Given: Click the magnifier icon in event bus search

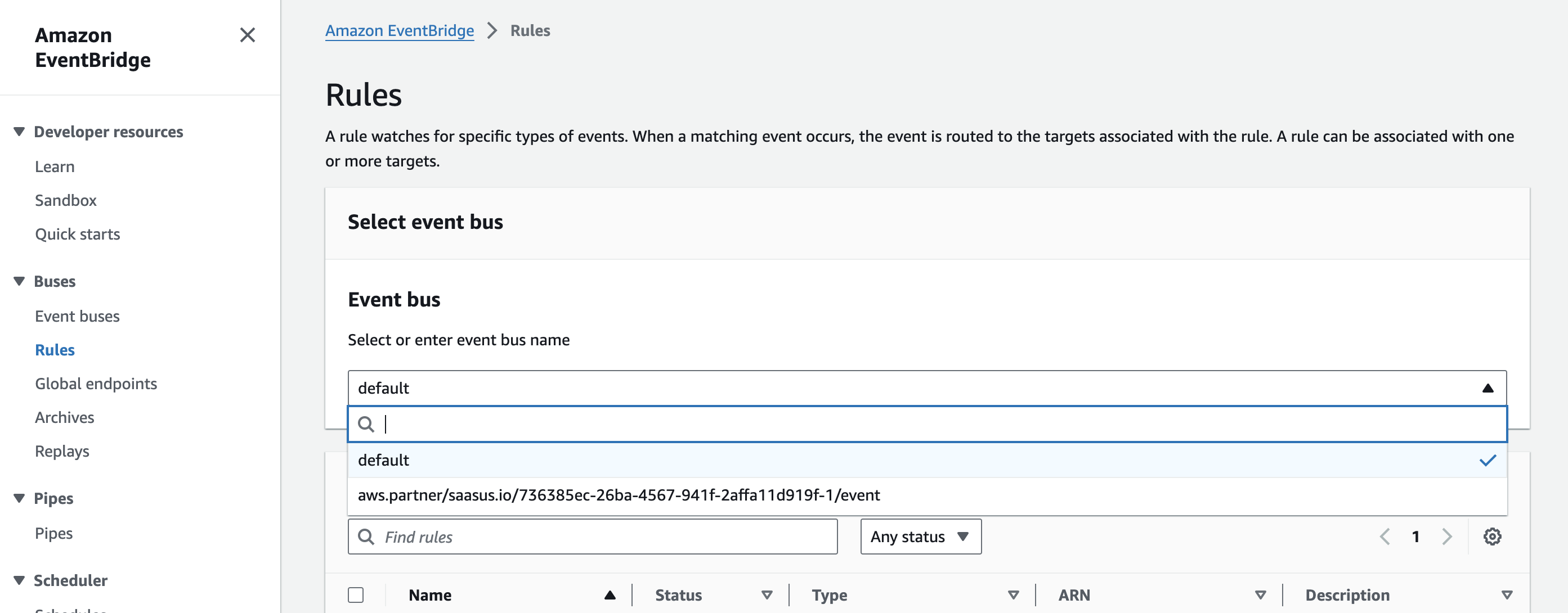Looking at the screenshot, I should click(x=366, y=425).
